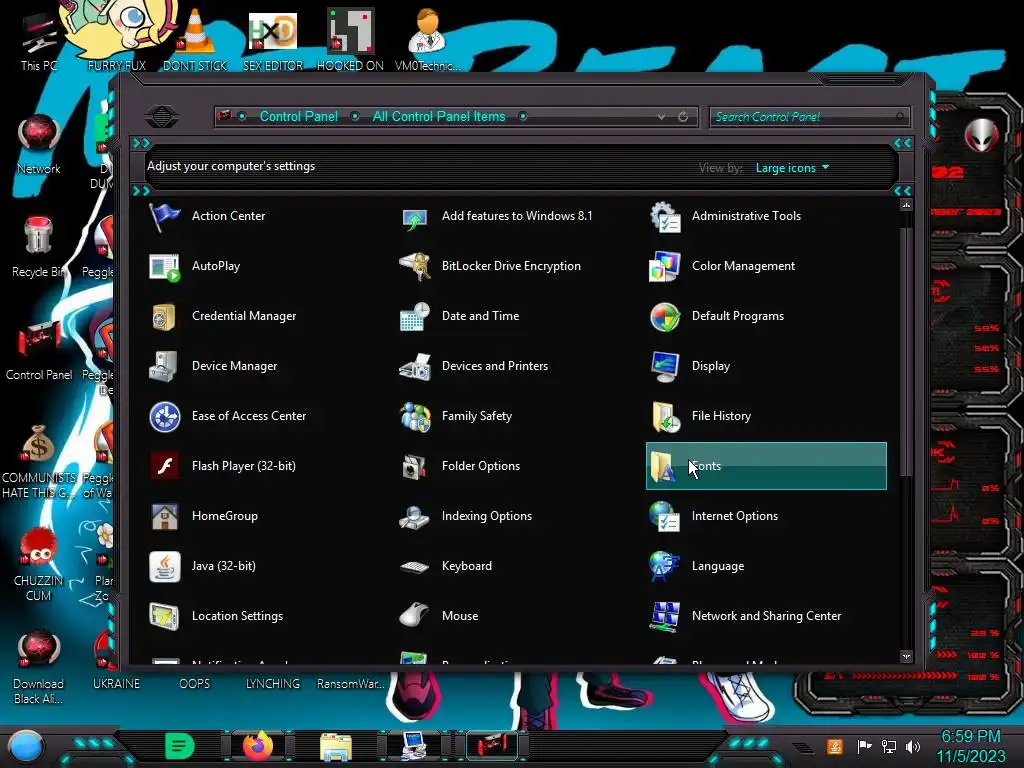
Task: Click All Control Panel Items breadcrumb
Action: [x=439, y=116]
